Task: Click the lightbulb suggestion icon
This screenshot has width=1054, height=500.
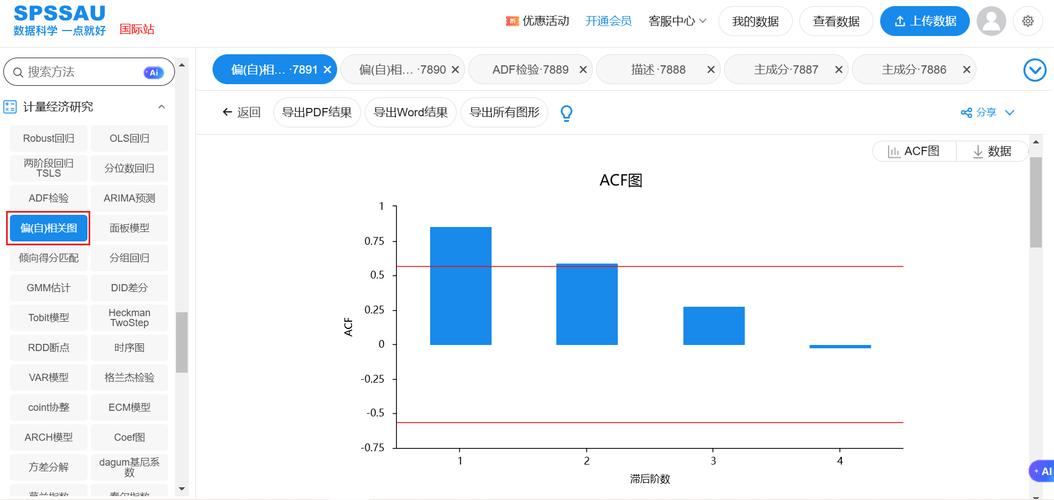Action: 567,113
